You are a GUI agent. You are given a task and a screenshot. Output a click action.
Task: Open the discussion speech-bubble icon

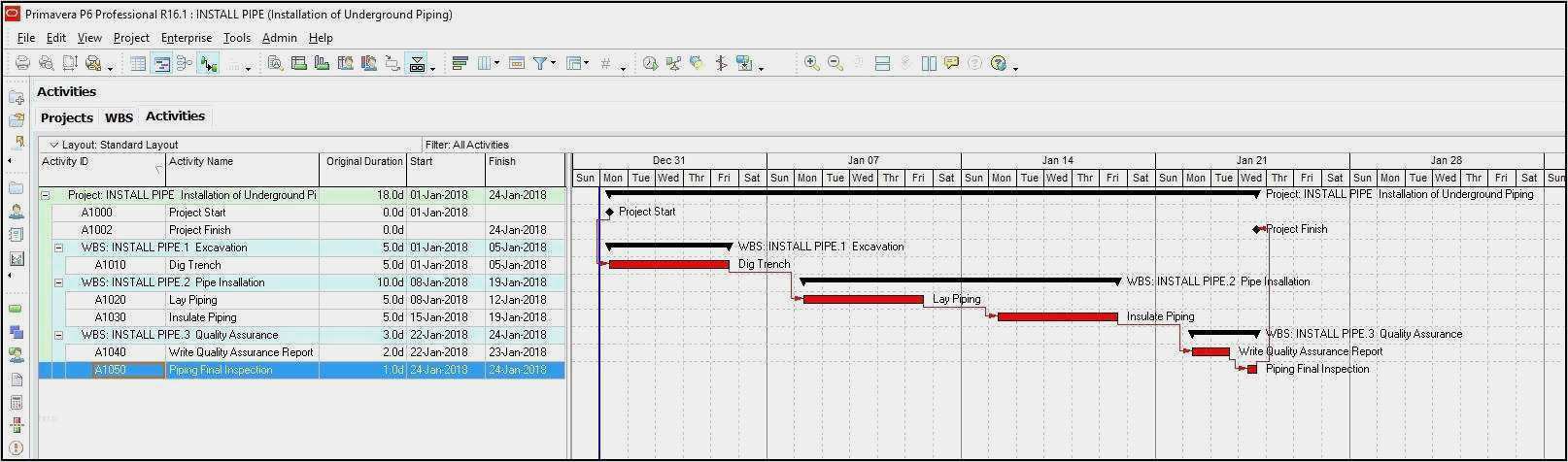click(951, 63)
